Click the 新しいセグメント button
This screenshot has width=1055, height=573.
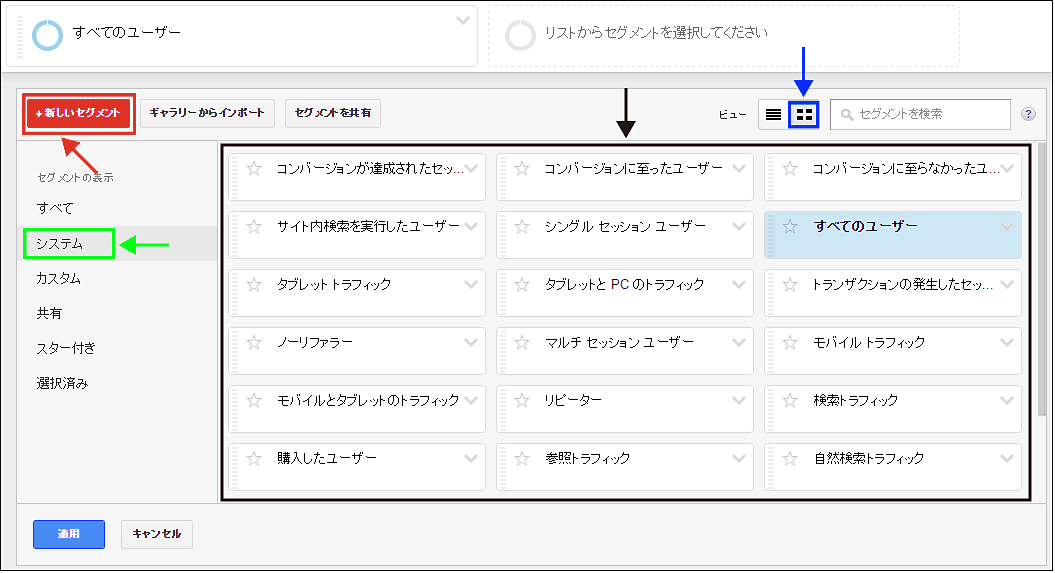(x=78, y=113)
